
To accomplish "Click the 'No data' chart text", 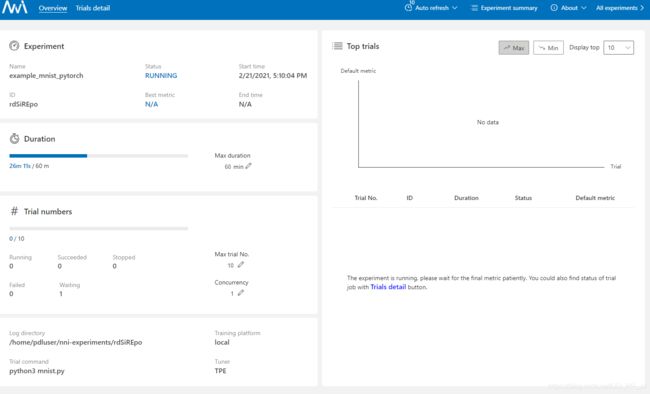I will click(488, 122).
